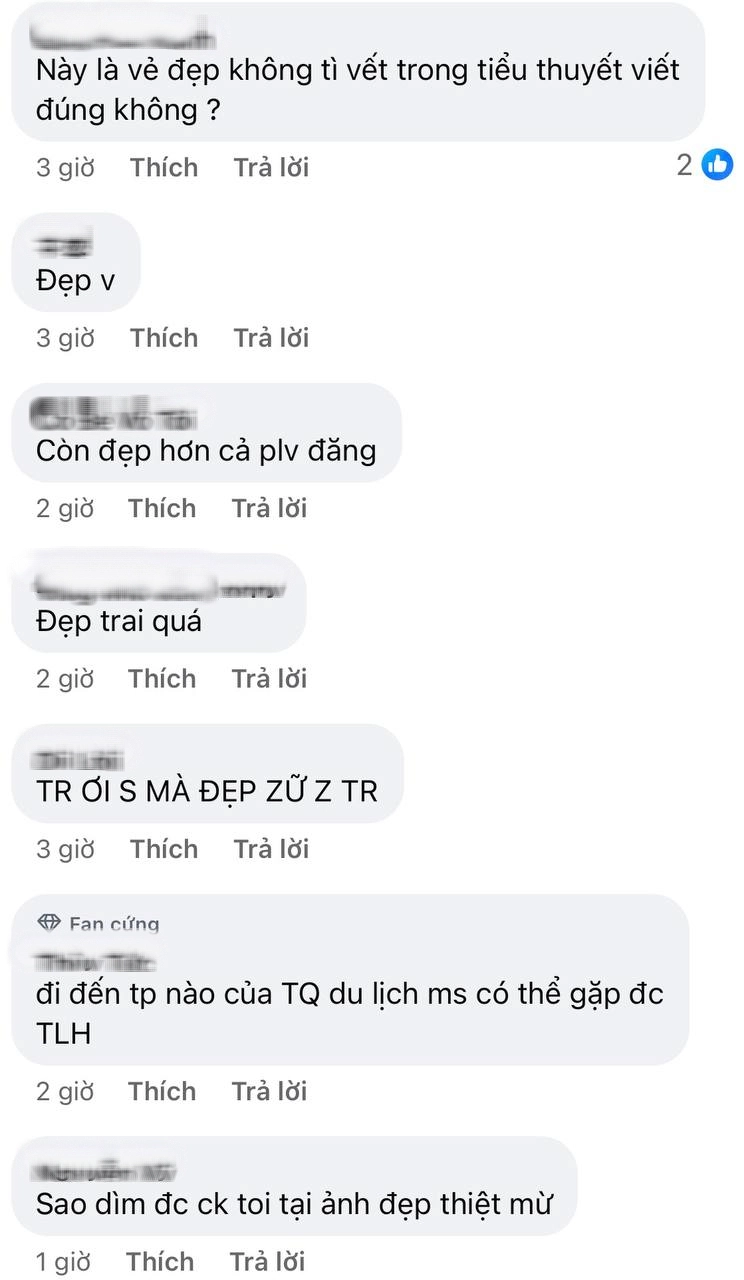The height and width of the screenshot is (1280, 744).
Task: Click the blue like reaction icon
Action: 717,165
